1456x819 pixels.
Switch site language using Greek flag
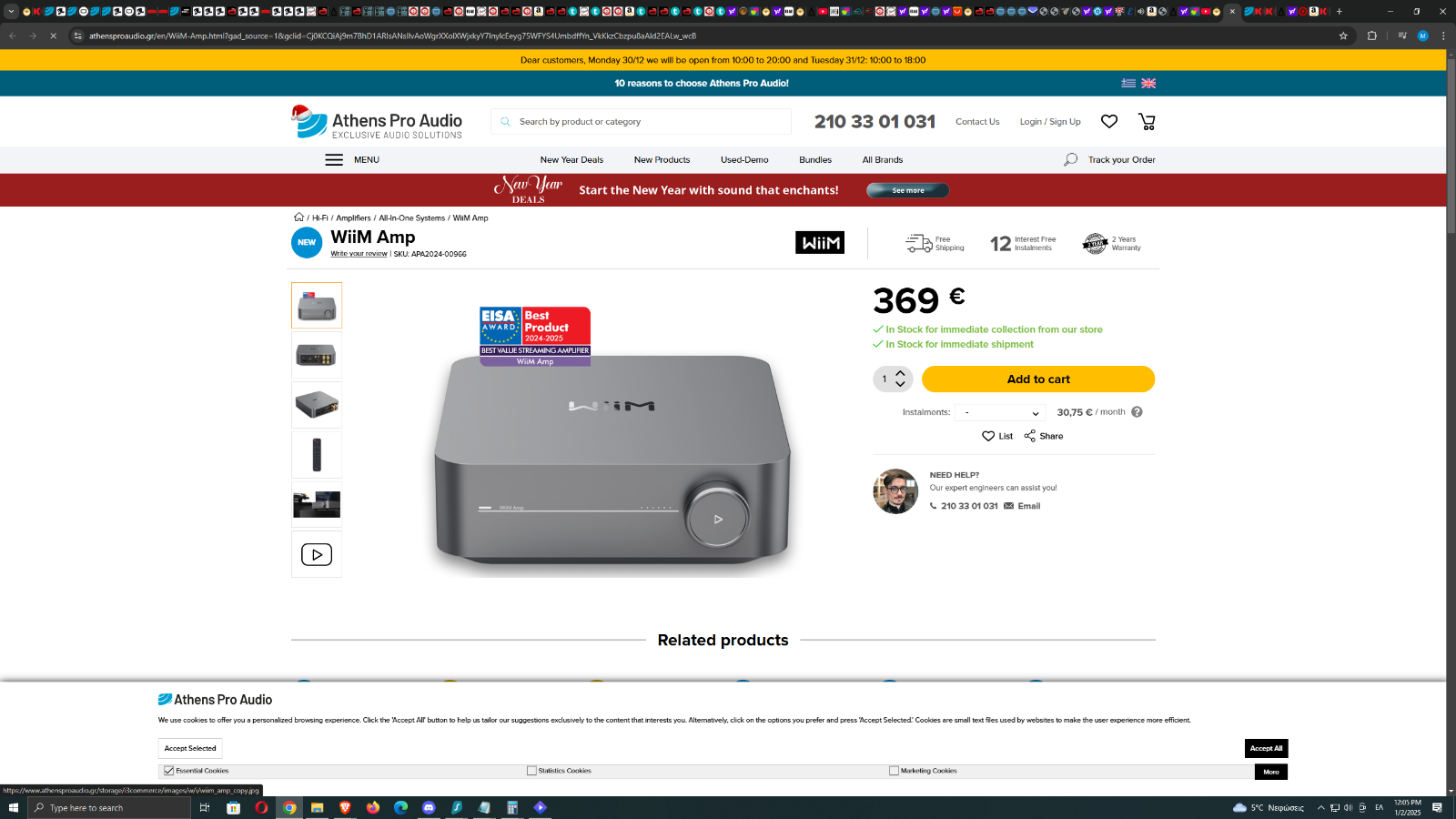point(1128,83)
